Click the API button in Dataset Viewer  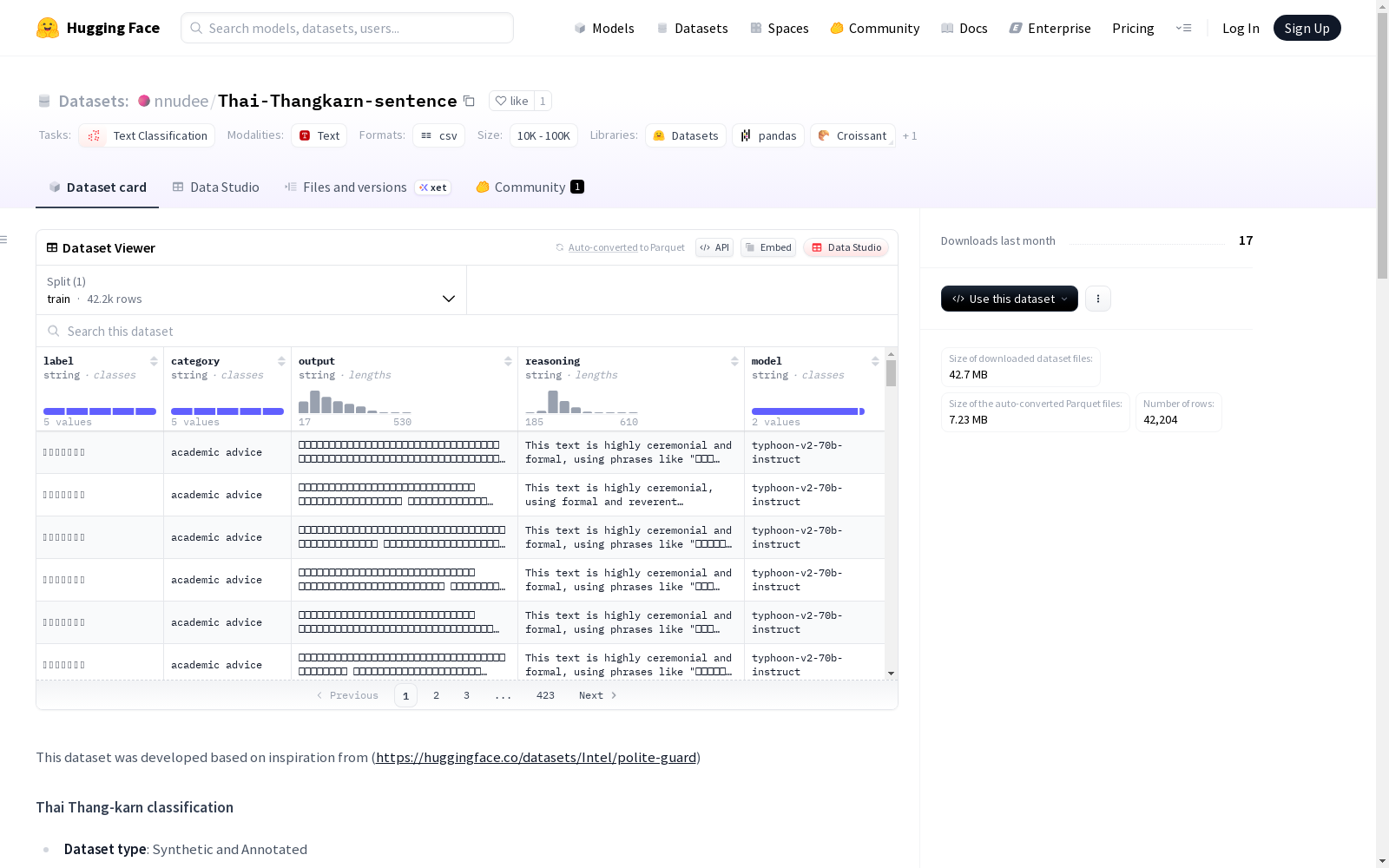(x=714, y=247)
